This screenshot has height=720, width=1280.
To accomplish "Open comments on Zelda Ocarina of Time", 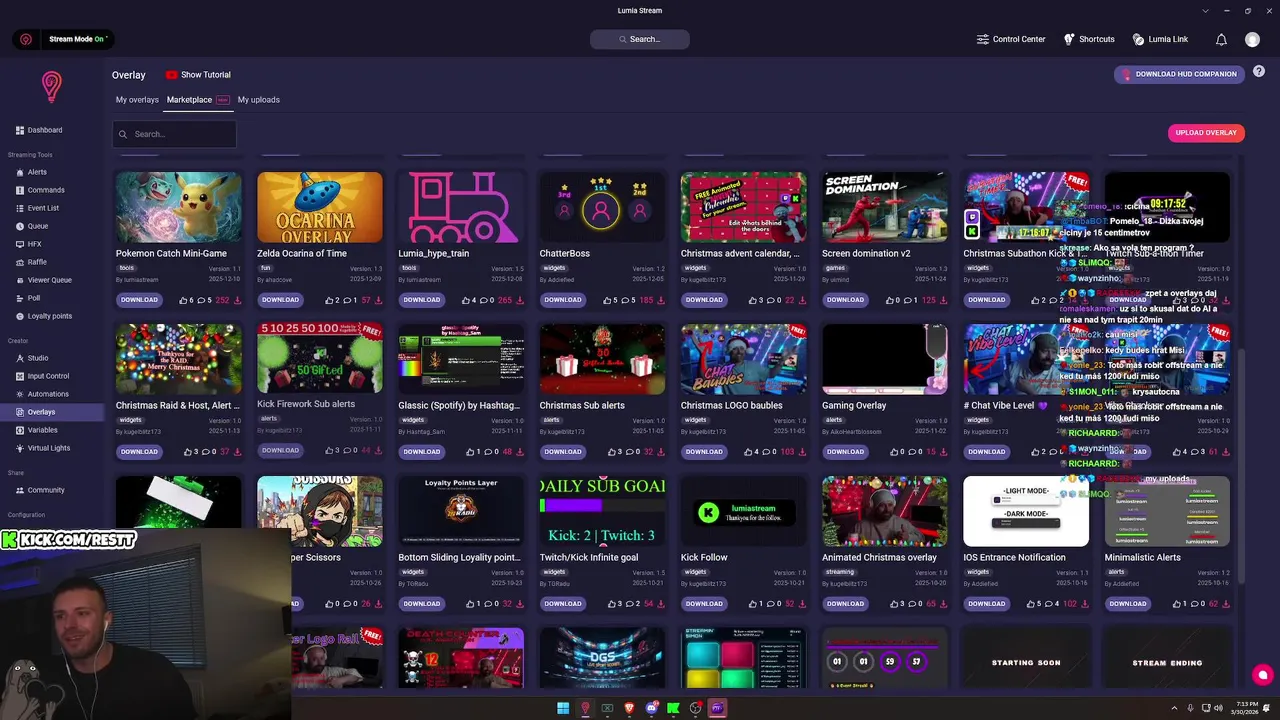I will (x=349, y=300).
